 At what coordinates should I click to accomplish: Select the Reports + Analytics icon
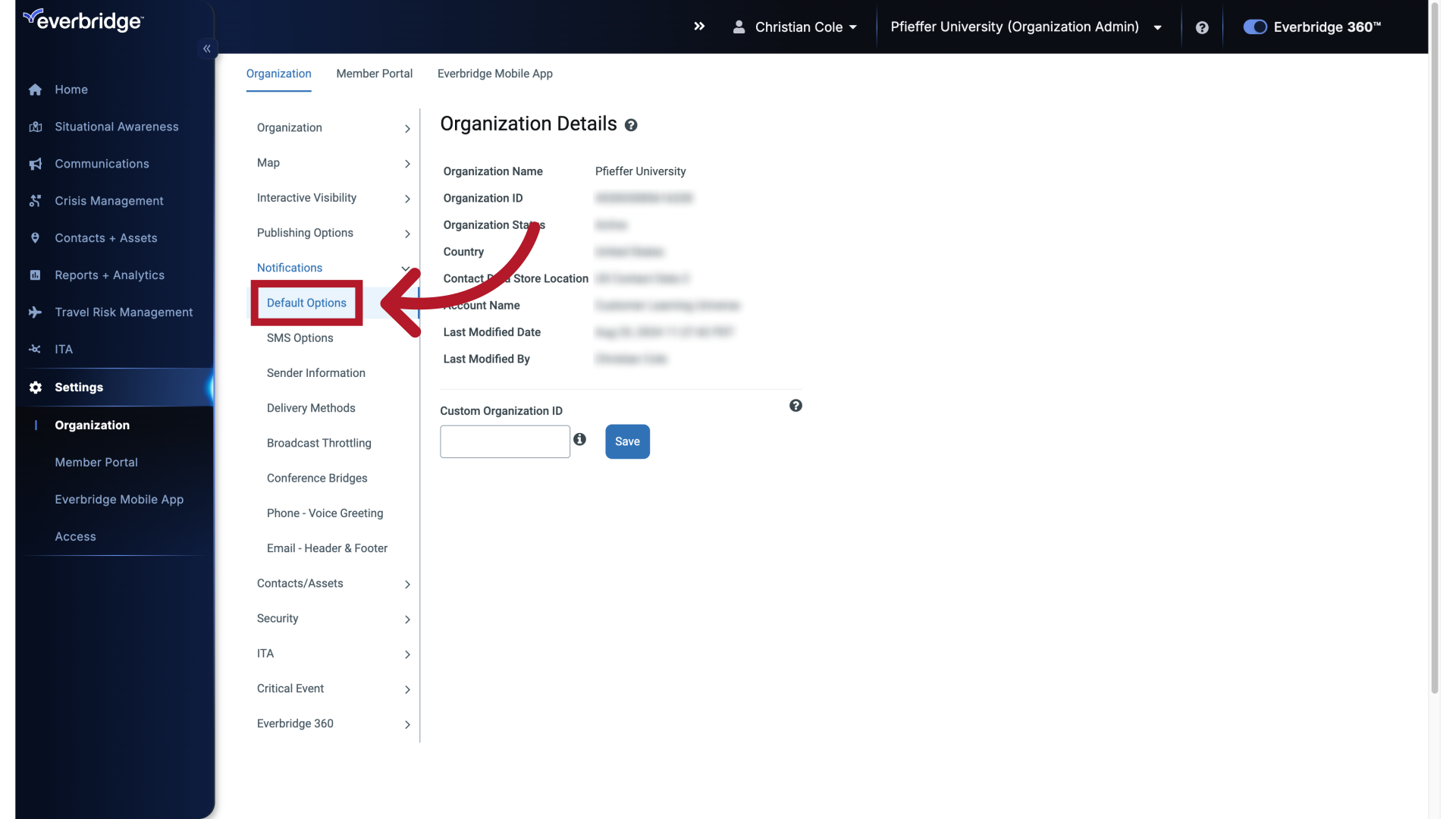click(36, 275)
